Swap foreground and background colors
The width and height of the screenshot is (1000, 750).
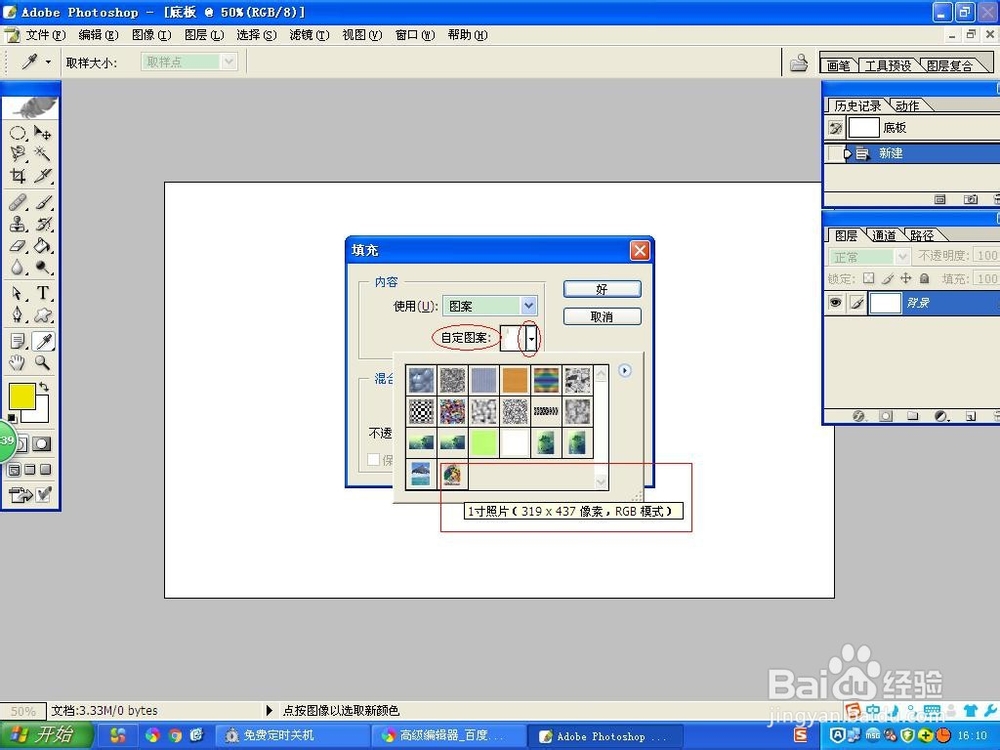pos(43,387)
